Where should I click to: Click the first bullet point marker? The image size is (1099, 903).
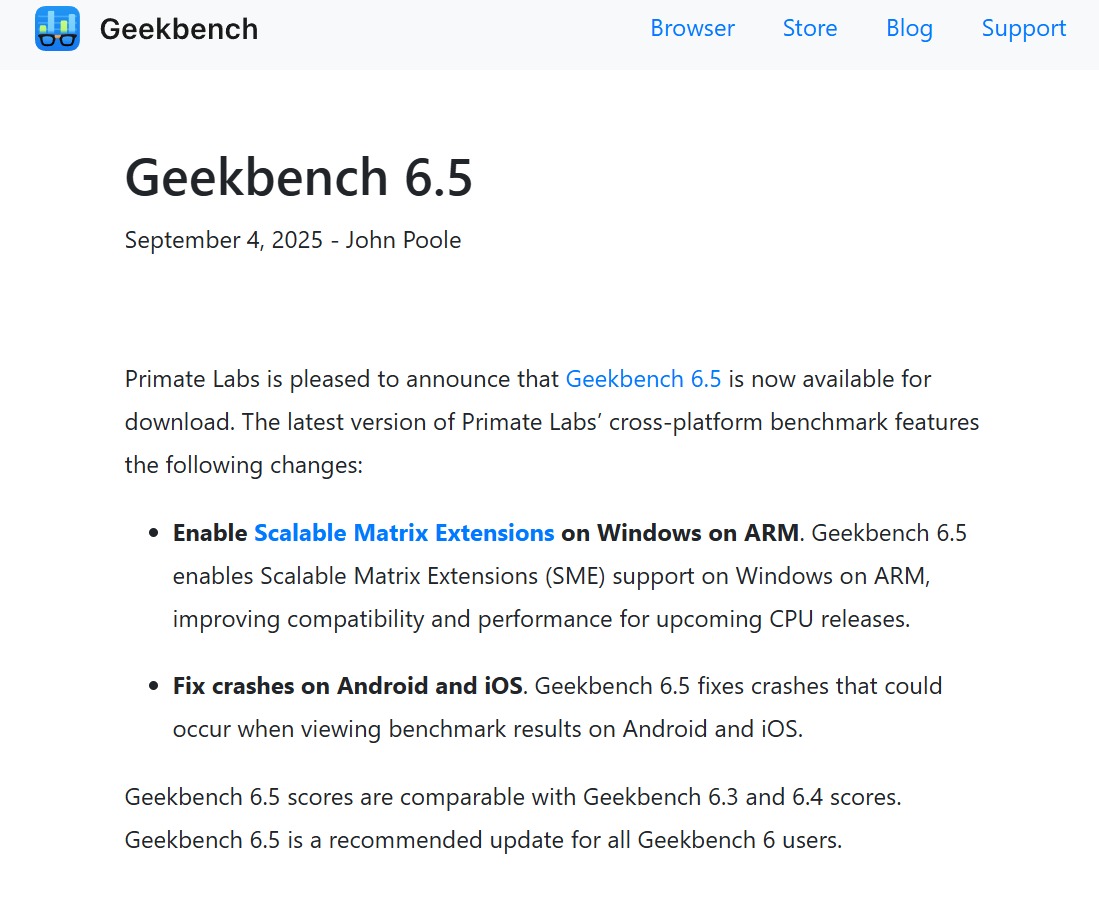tap(153, 534)
